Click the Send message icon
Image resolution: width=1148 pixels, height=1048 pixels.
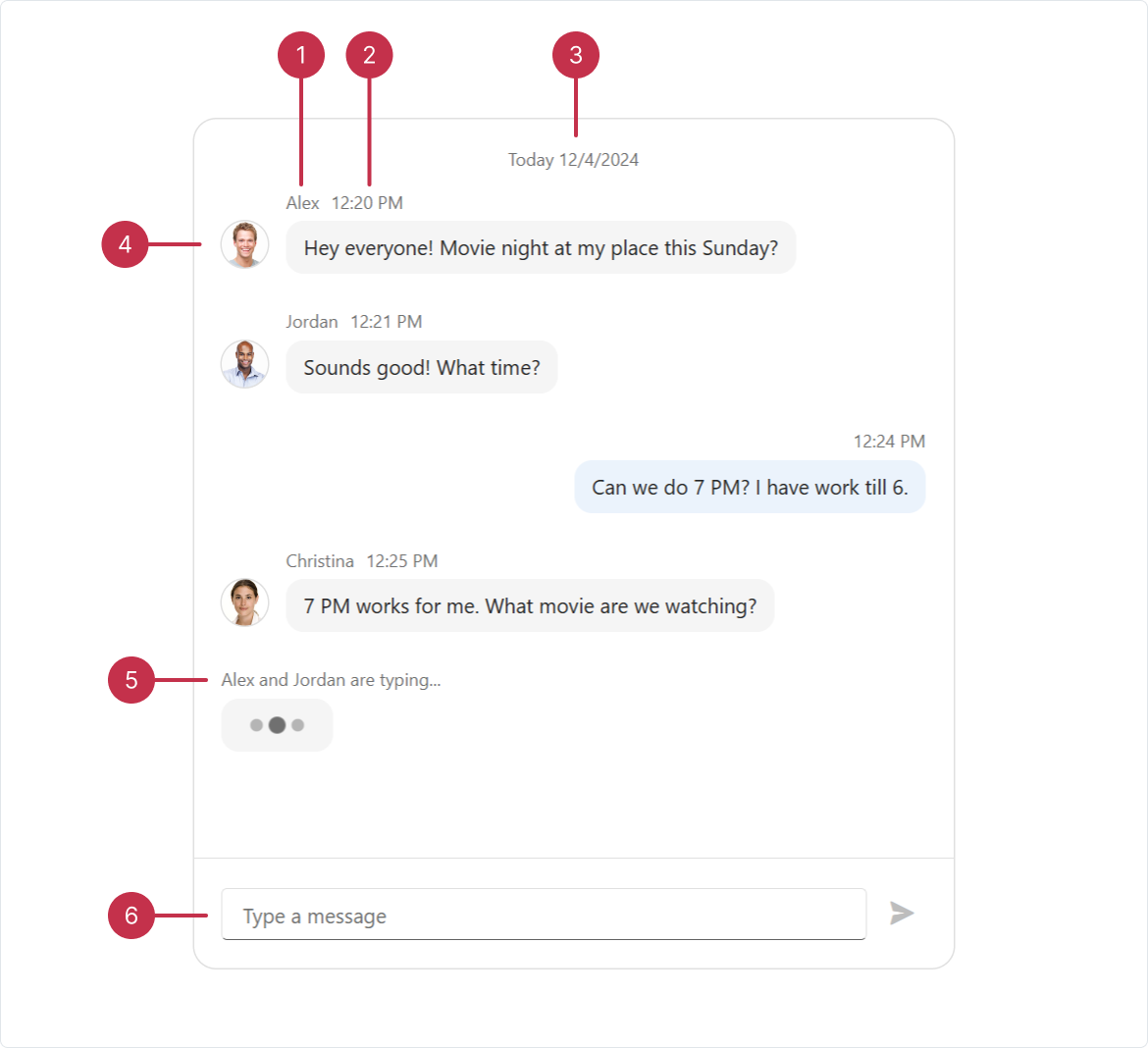pos(901,914)
